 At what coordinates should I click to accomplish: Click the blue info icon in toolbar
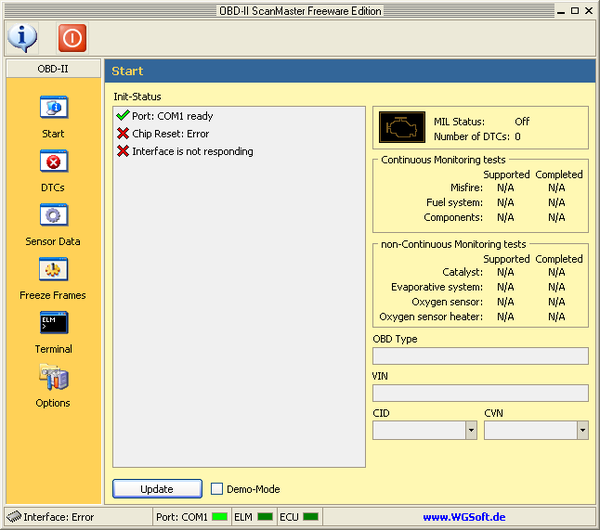23,37
